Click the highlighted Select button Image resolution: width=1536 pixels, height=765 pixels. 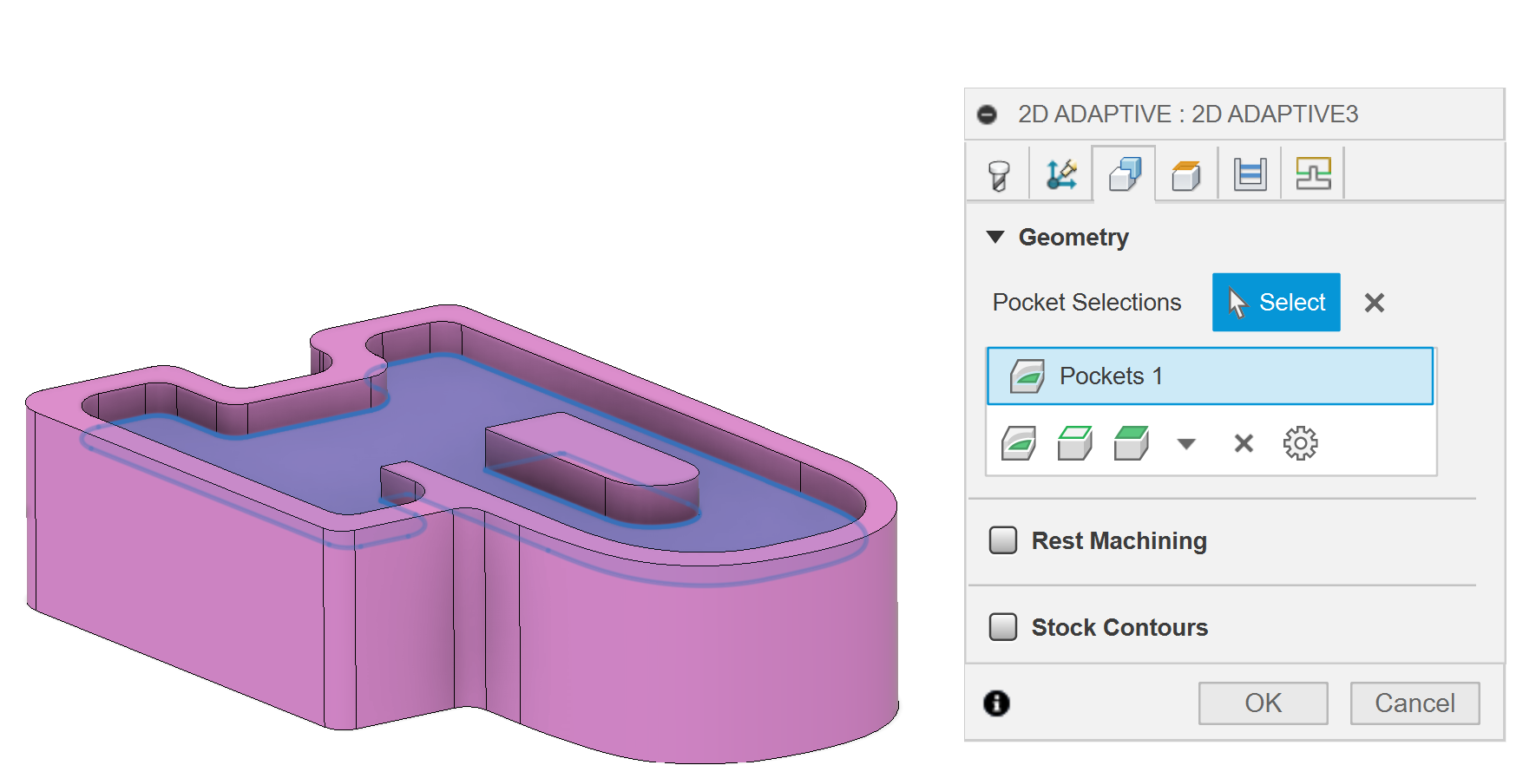[1276, 302]
